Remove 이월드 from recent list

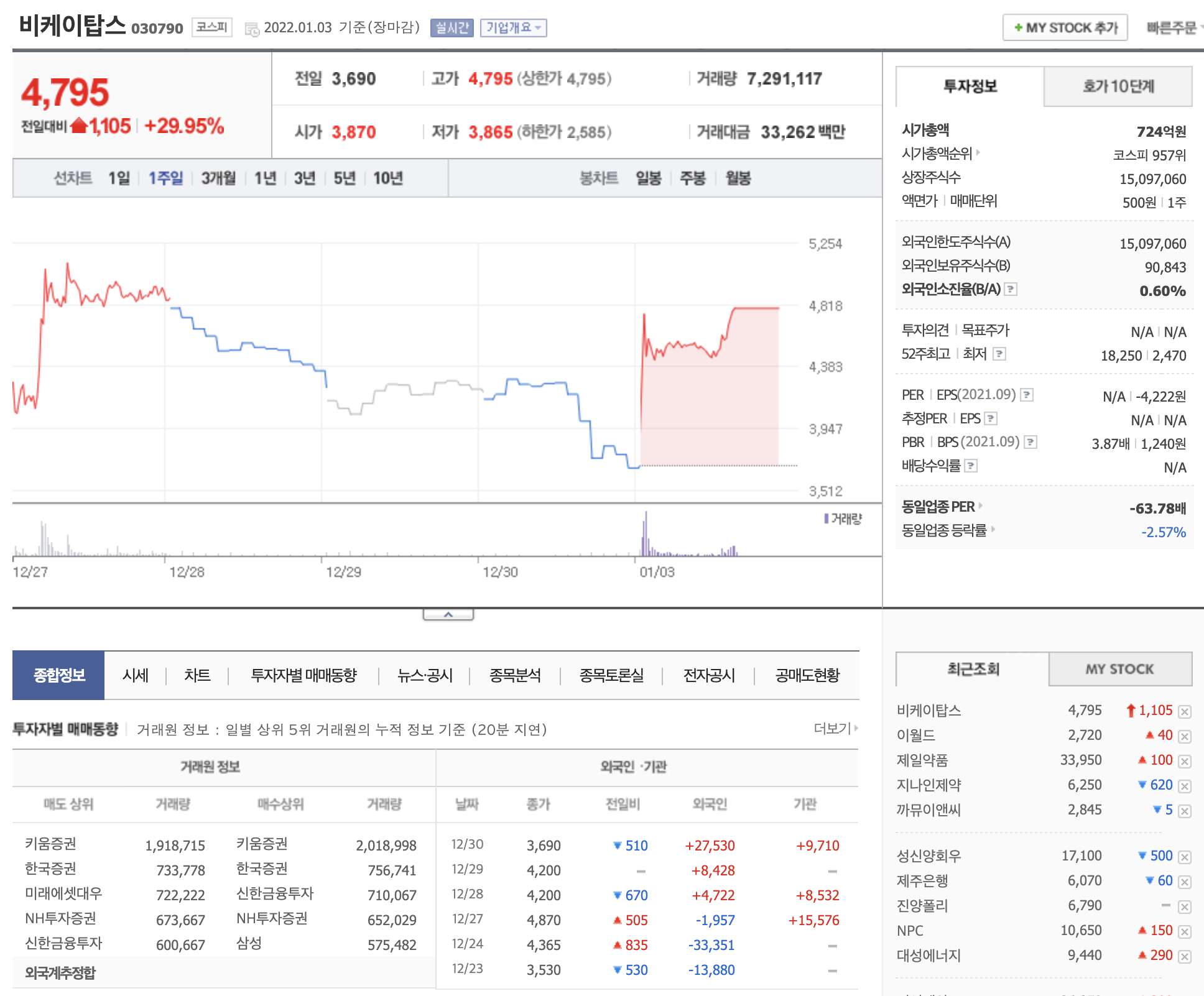point(1185,736)
